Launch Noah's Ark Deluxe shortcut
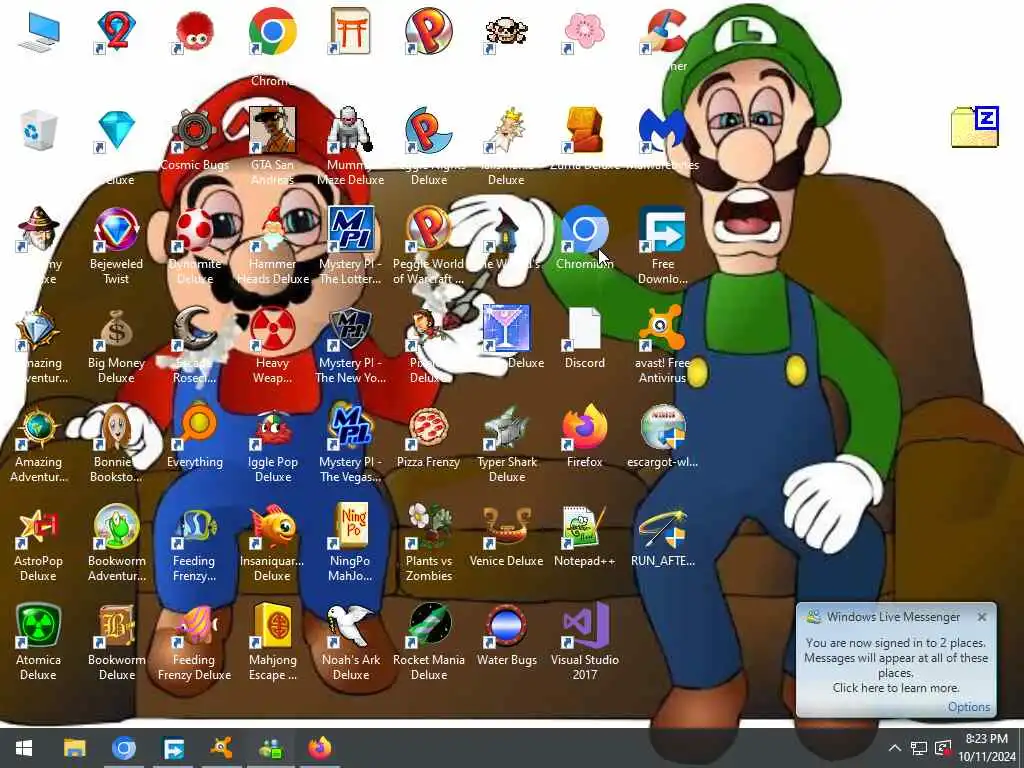 [350, 626]
